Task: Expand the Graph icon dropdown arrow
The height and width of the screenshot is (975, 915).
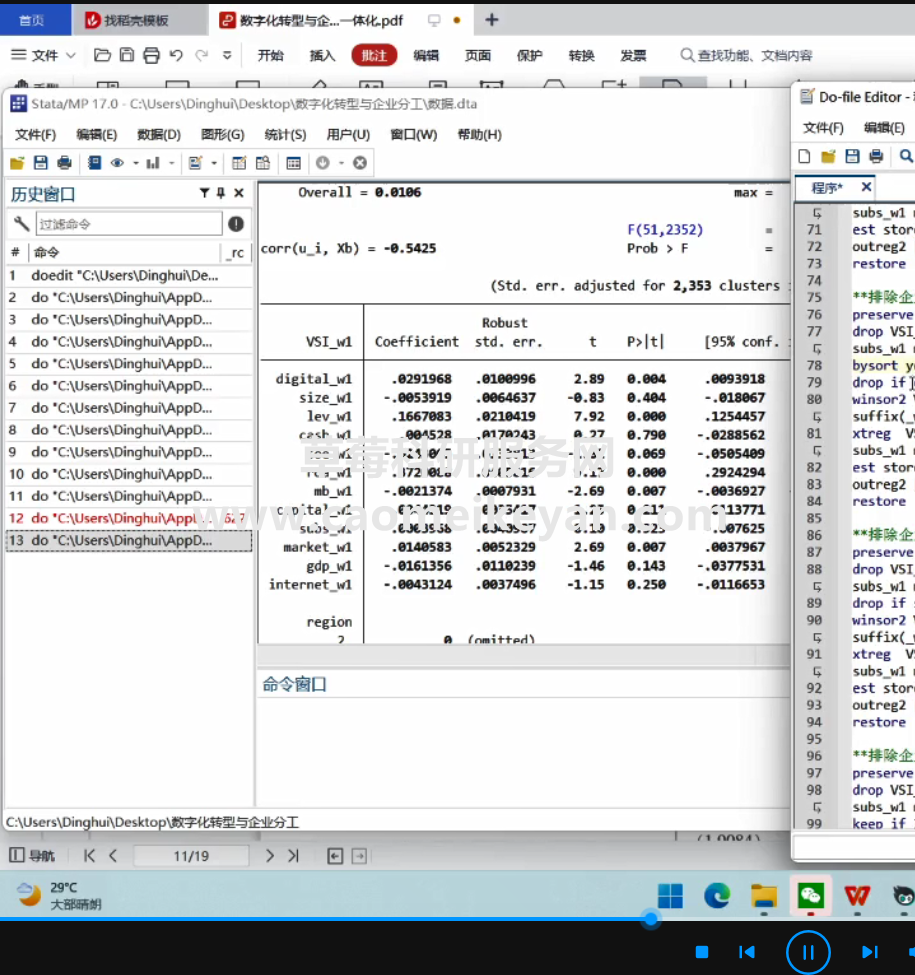Action: 171,164
